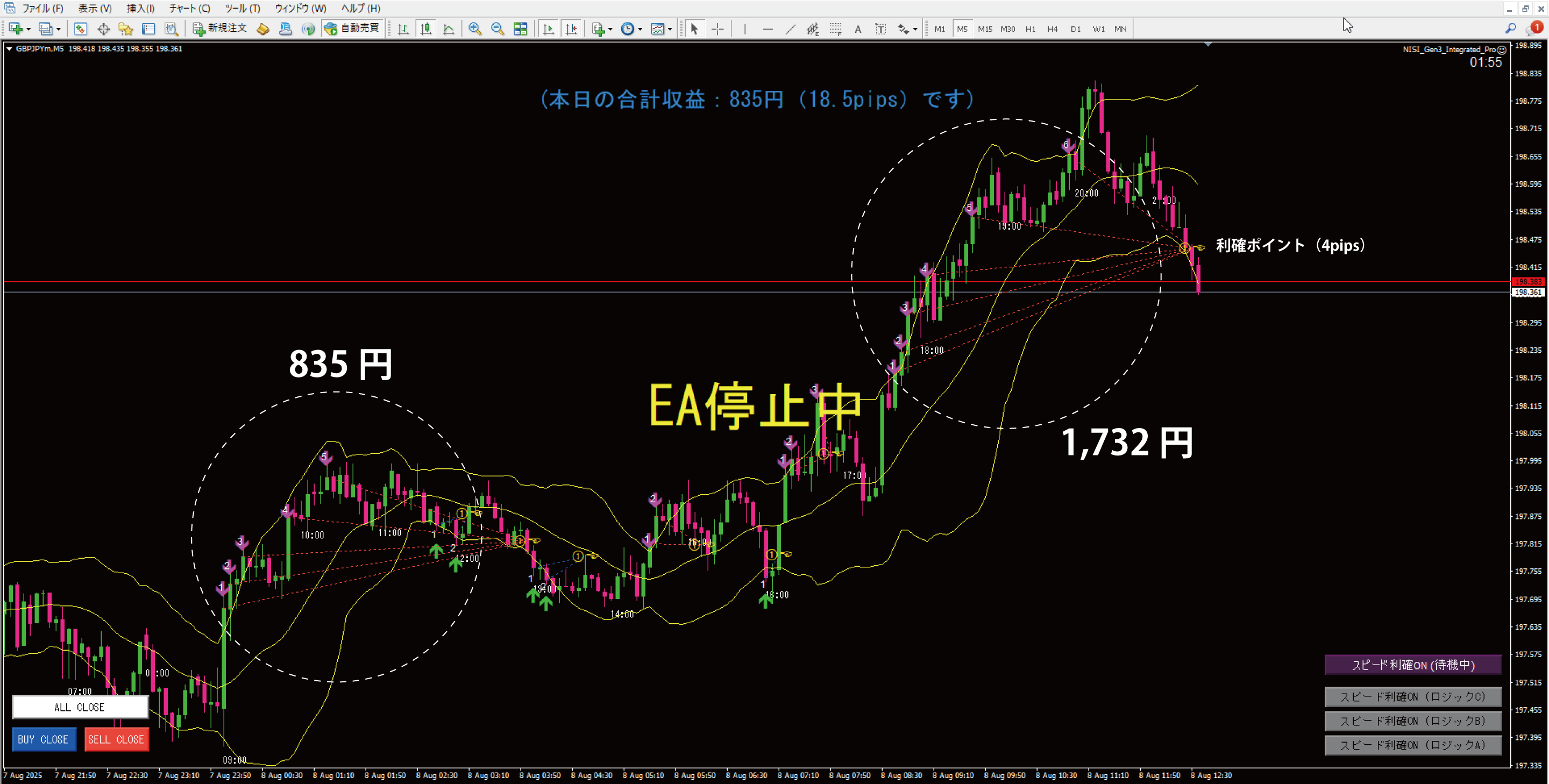Image resolution: width=1549 pixels, height=784 pixels.
Task: Switch to the H1 timeframe
Action: click(1030, 29)
